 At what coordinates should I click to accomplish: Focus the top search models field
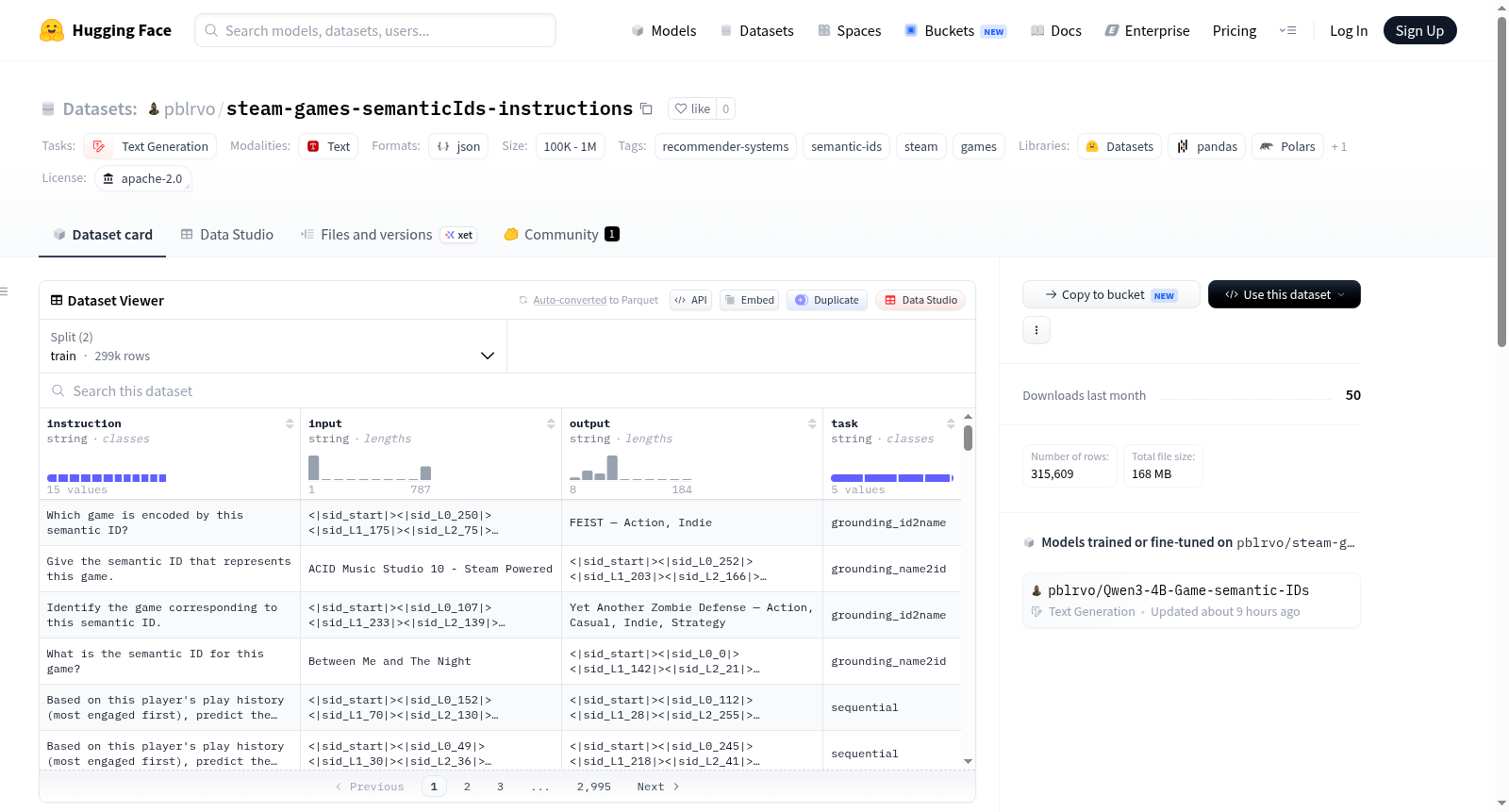point(375,30)
